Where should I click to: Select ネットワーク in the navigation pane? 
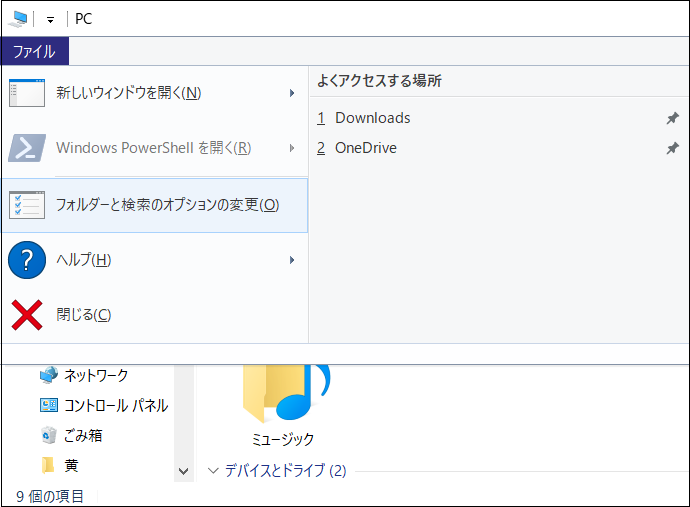click(x=95, y=375)
